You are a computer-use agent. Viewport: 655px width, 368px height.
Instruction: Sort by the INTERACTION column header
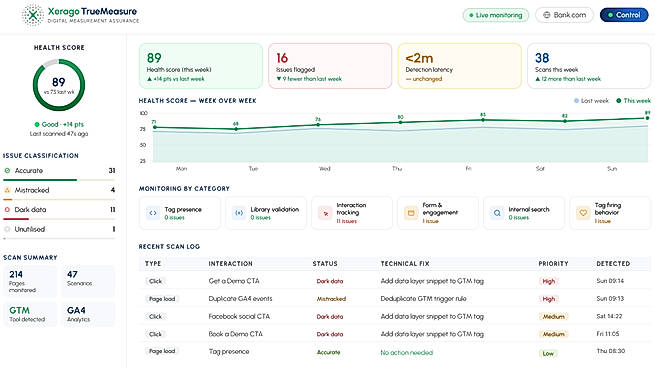coord(231,264)
